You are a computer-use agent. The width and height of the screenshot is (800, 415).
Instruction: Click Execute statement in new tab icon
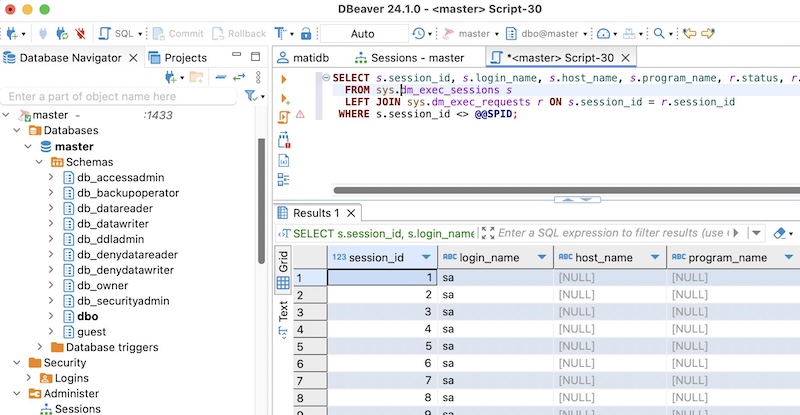pyautogui.click(x=285, y=98)
